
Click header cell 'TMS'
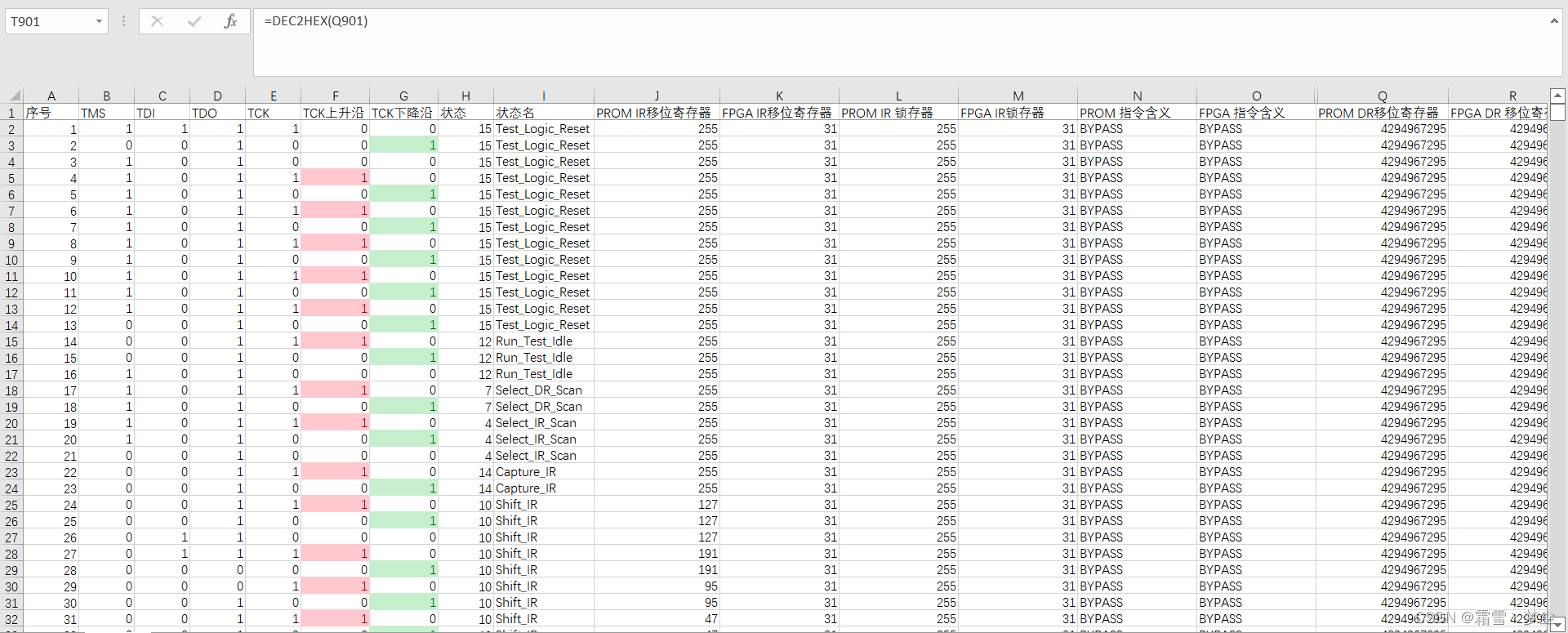coord(106,113)
